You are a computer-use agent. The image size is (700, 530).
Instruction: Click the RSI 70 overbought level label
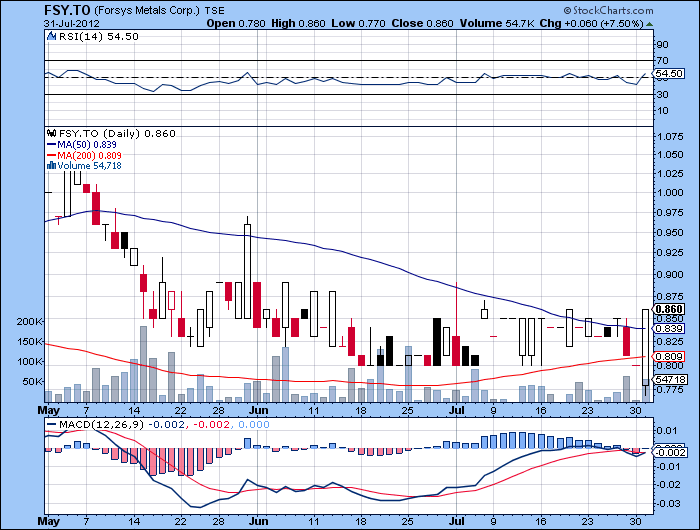[662, 60]
